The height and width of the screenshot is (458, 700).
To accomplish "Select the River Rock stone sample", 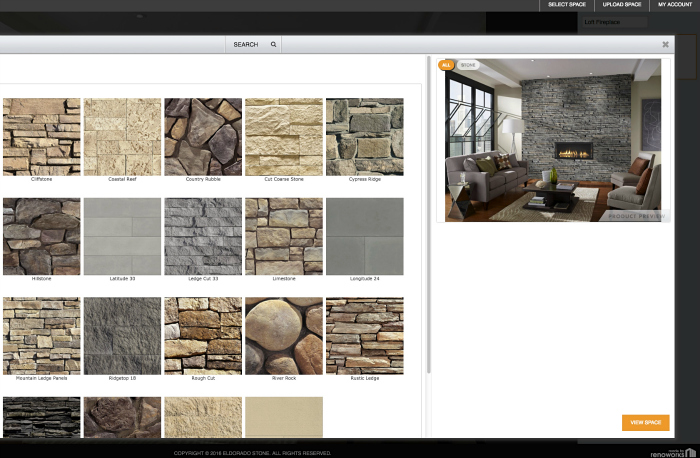I will pyautogui.click(x=284, y=336).
